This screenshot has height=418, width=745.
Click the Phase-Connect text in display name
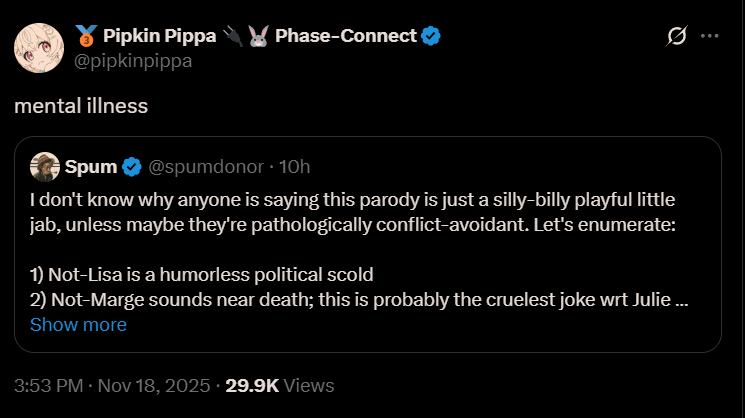346,36
